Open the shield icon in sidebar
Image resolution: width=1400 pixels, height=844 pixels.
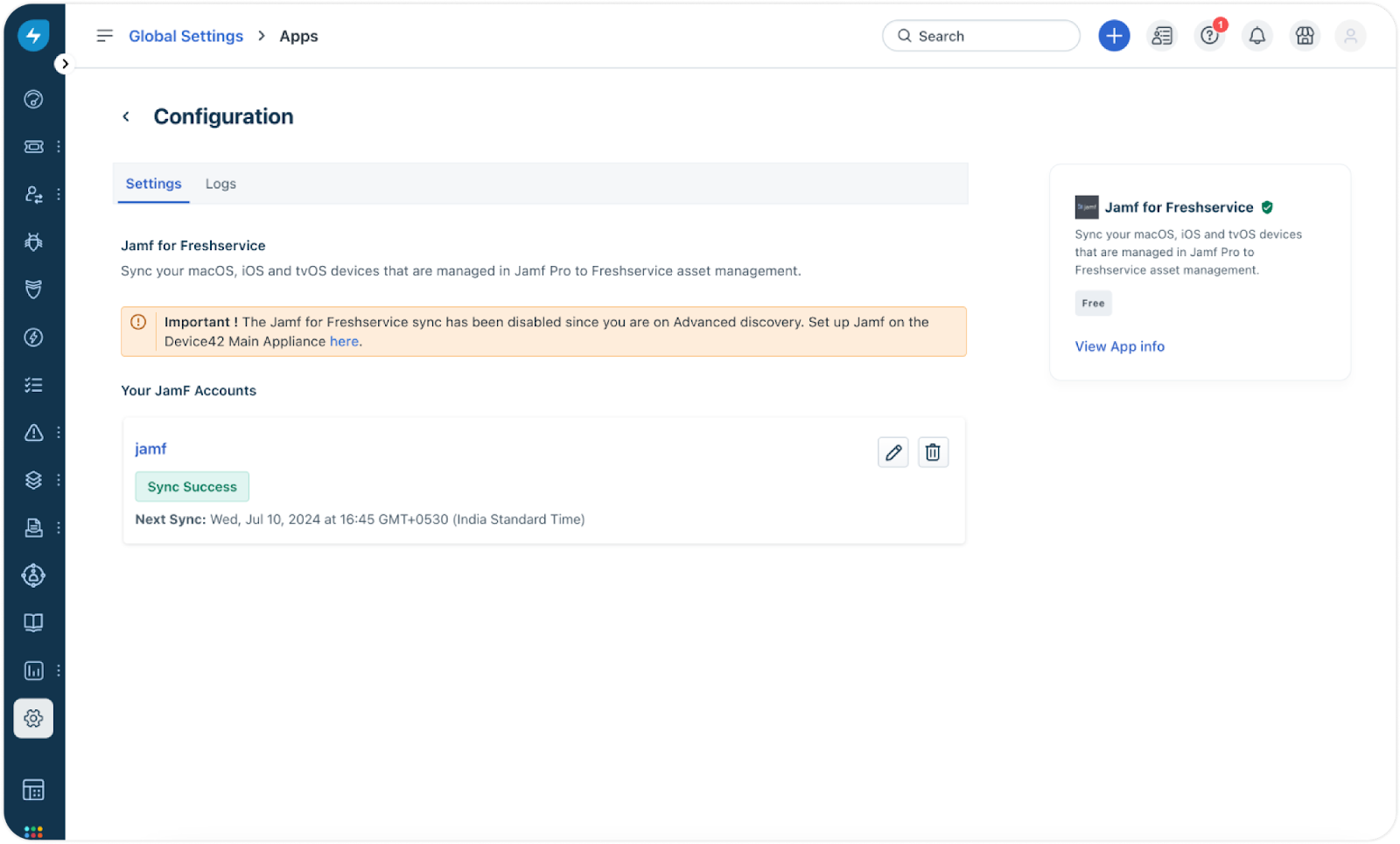33,289
